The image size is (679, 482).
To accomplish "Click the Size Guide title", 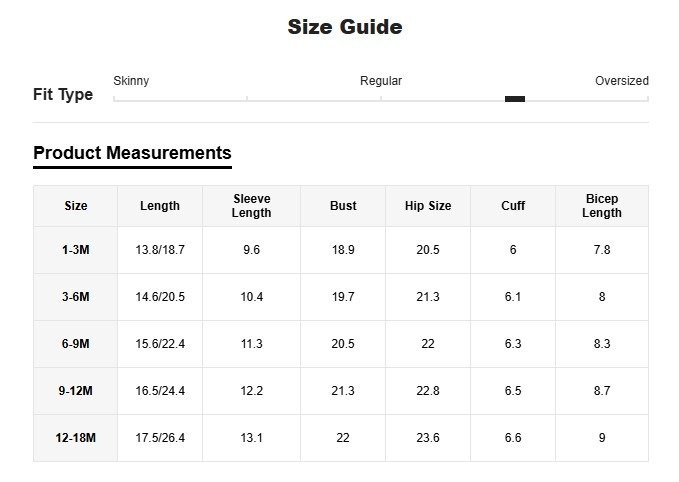I will (x=345, y=27).
